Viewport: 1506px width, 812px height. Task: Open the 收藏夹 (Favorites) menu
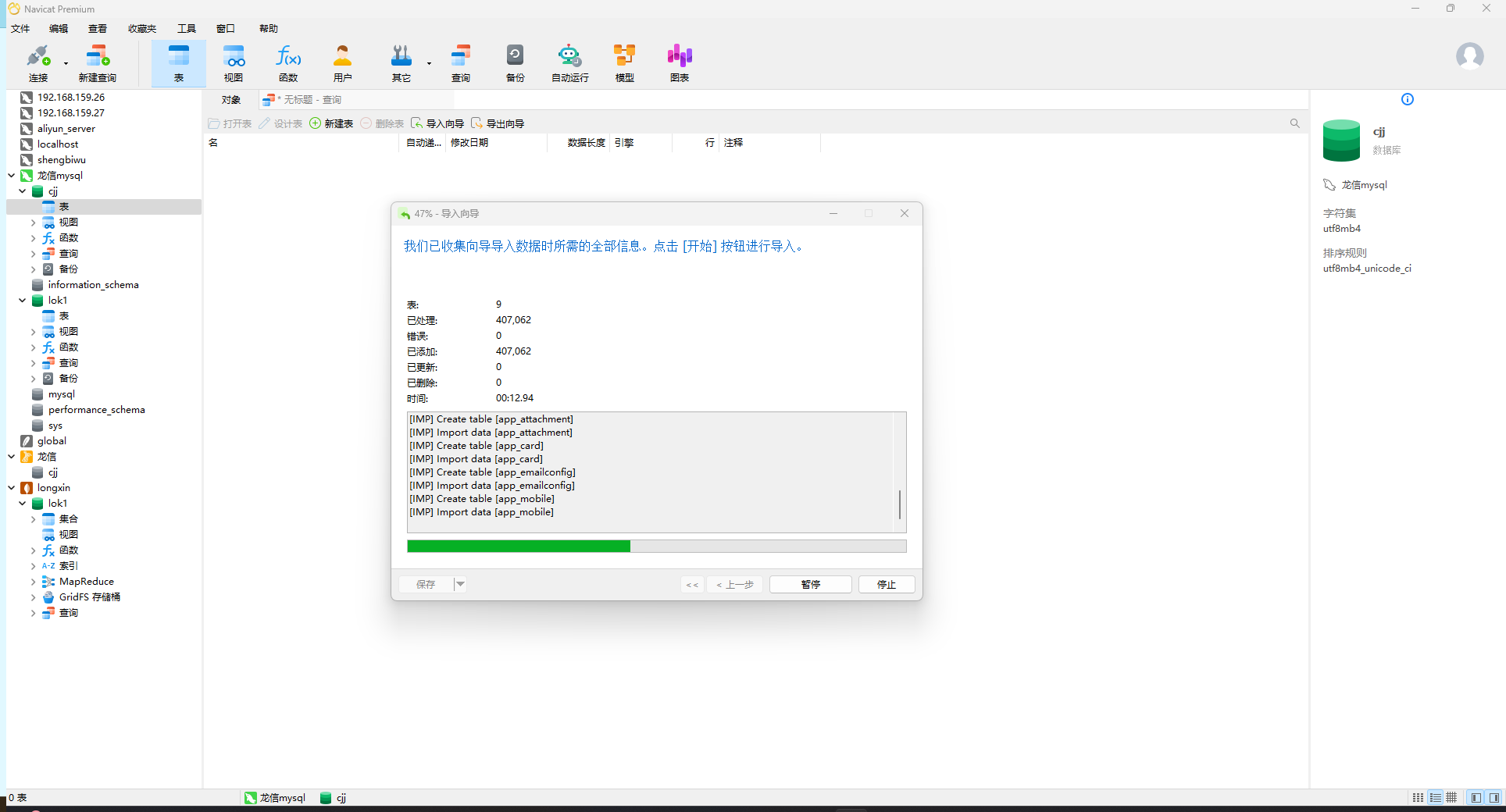click(142, 29)
